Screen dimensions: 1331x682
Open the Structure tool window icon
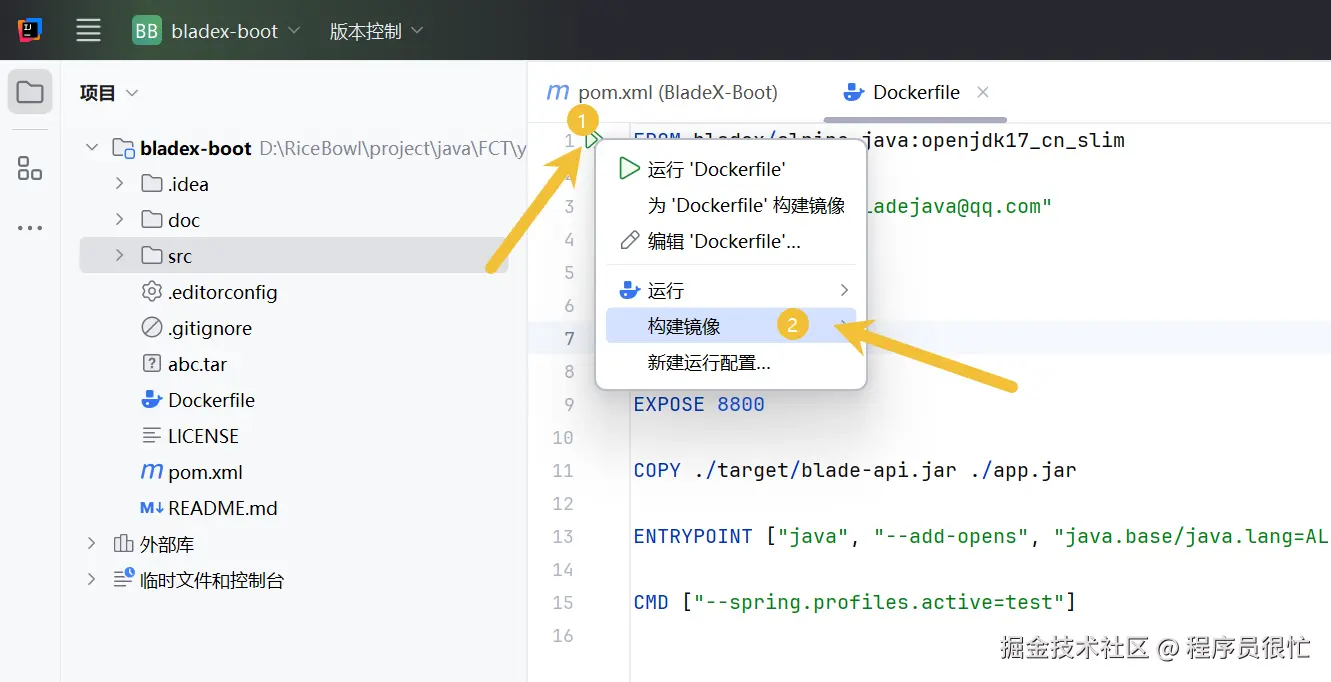tap(30, 168)
